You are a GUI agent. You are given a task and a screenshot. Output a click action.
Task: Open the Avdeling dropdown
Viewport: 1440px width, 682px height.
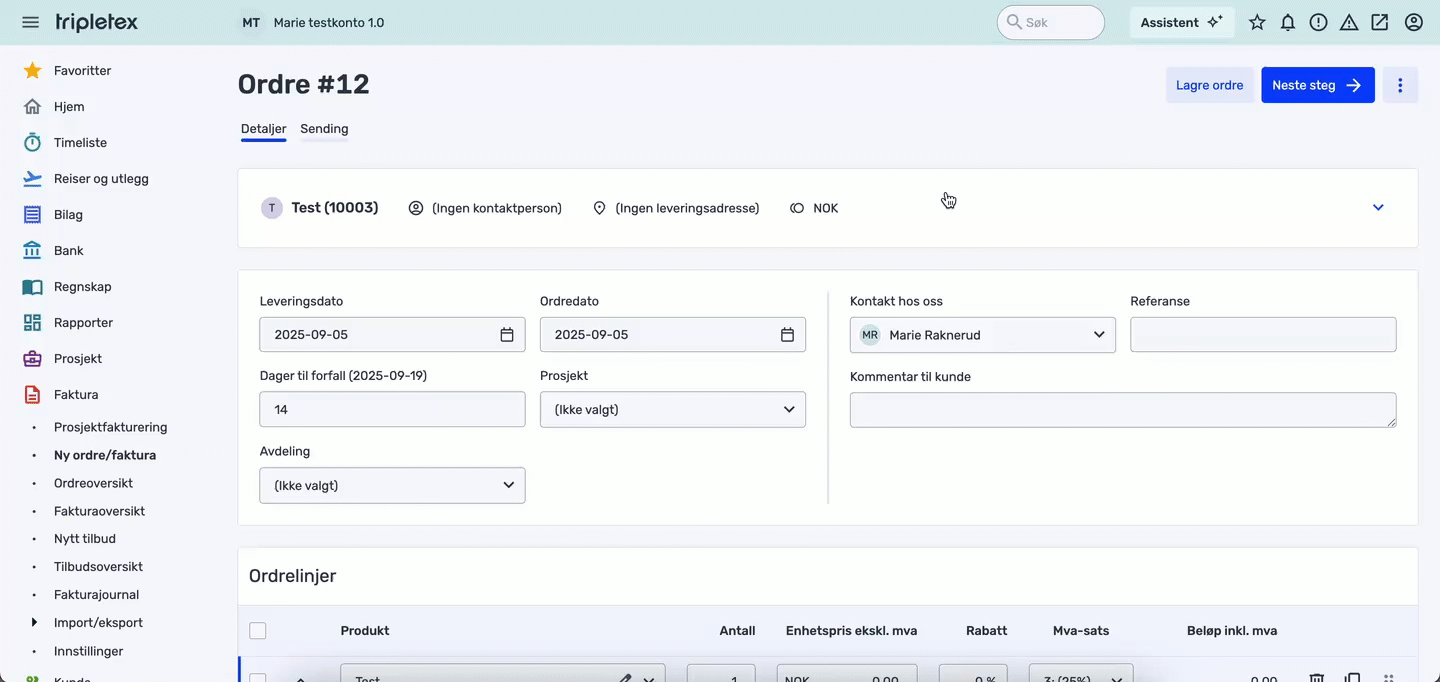point(392,486)
